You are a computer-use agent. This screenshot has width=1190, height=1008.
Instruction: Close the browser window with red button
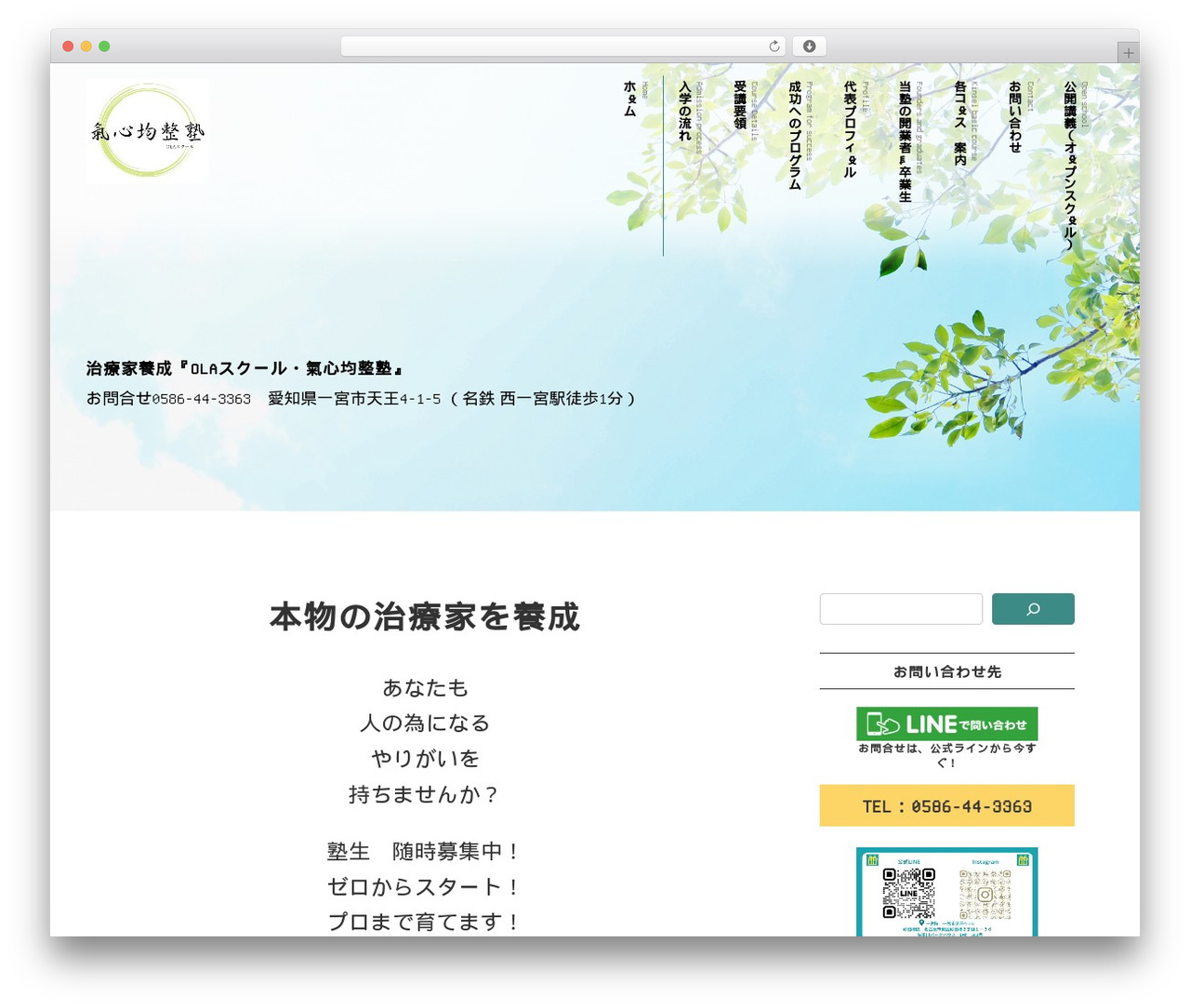click(x=68, y=46)
